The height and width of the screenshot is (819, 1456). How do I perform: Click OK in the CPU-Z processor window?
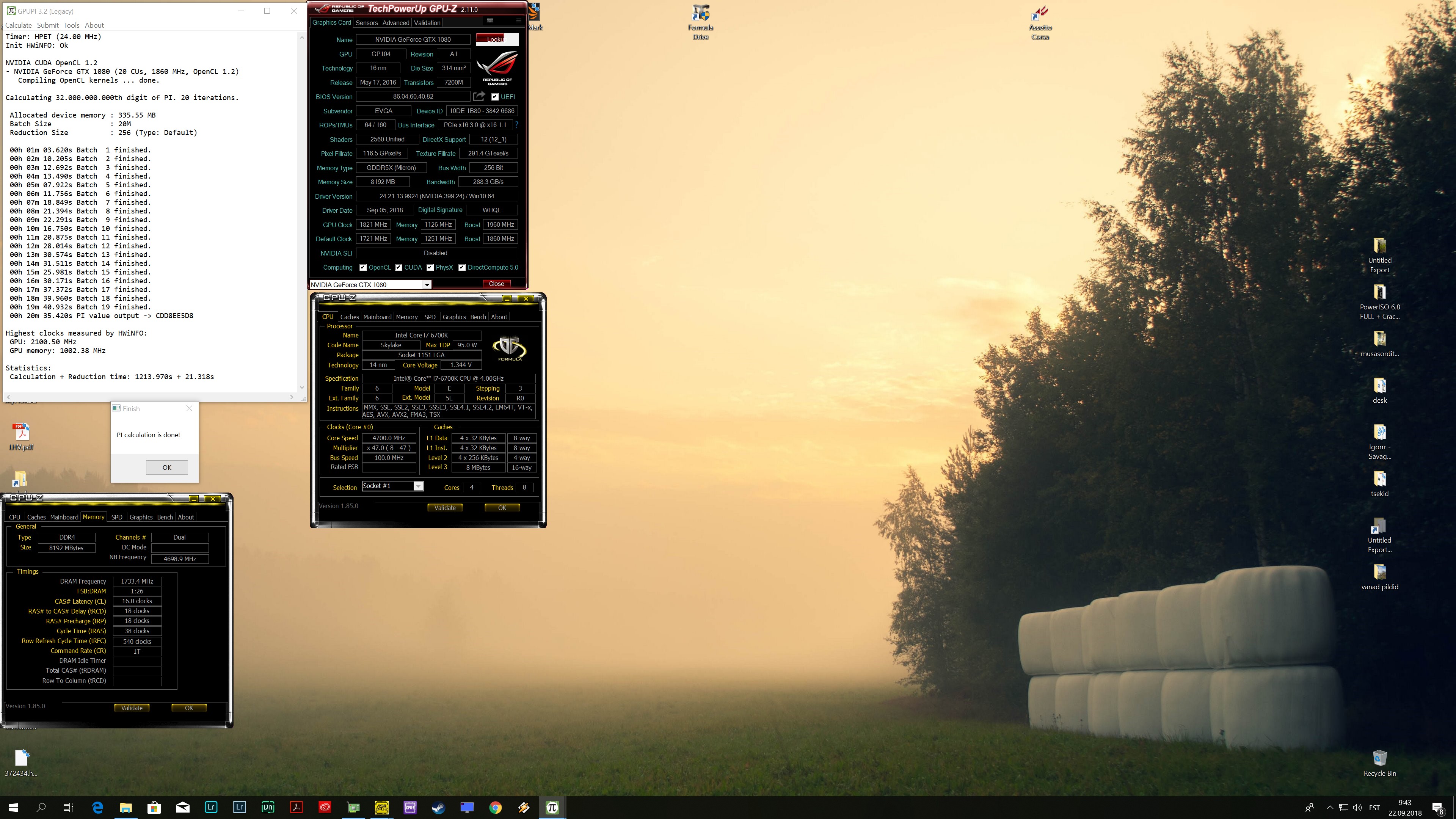coord(502,508)
